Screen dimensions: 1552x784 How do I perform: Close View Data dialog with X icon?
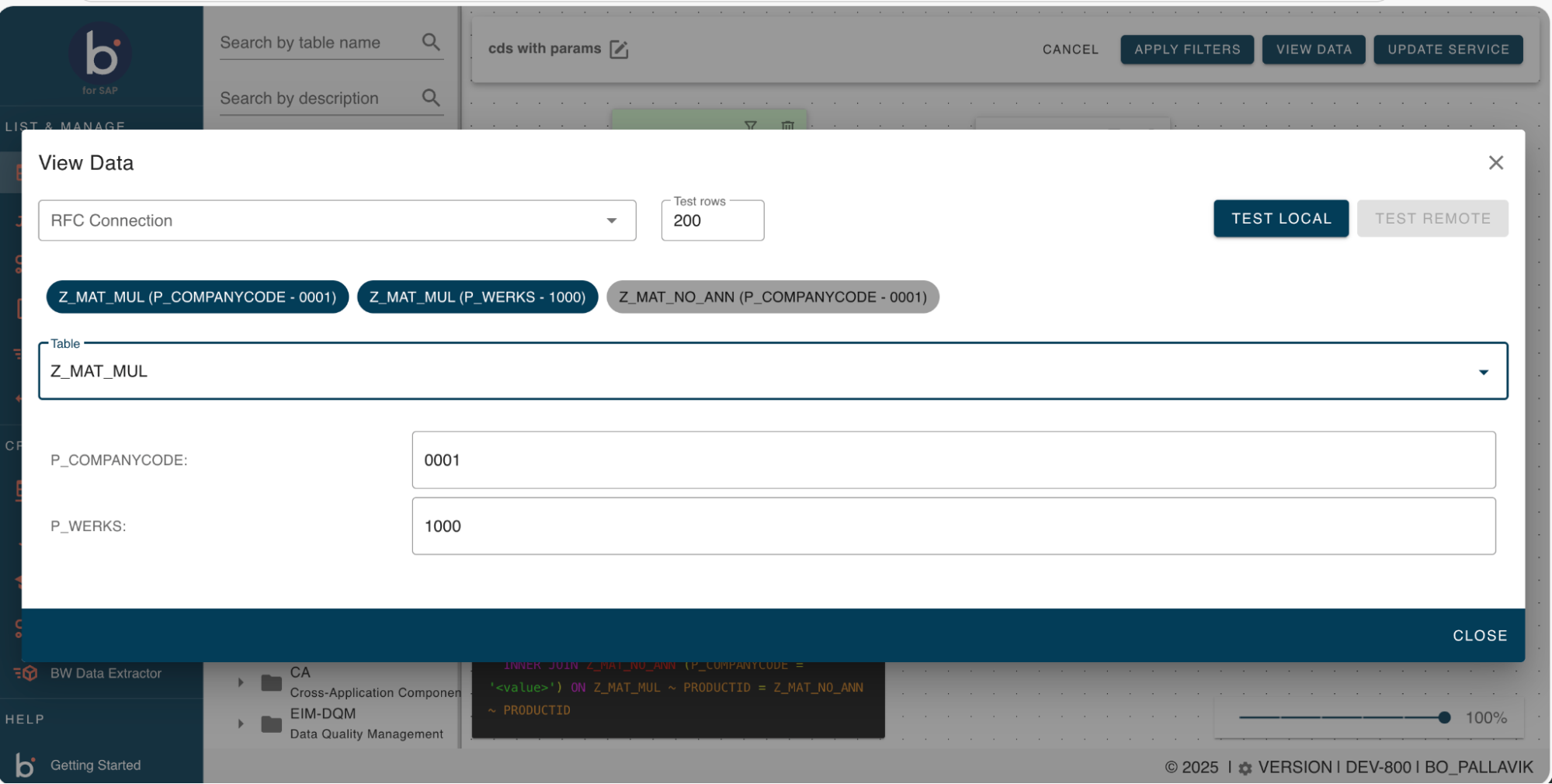[x=1495, y=163]
